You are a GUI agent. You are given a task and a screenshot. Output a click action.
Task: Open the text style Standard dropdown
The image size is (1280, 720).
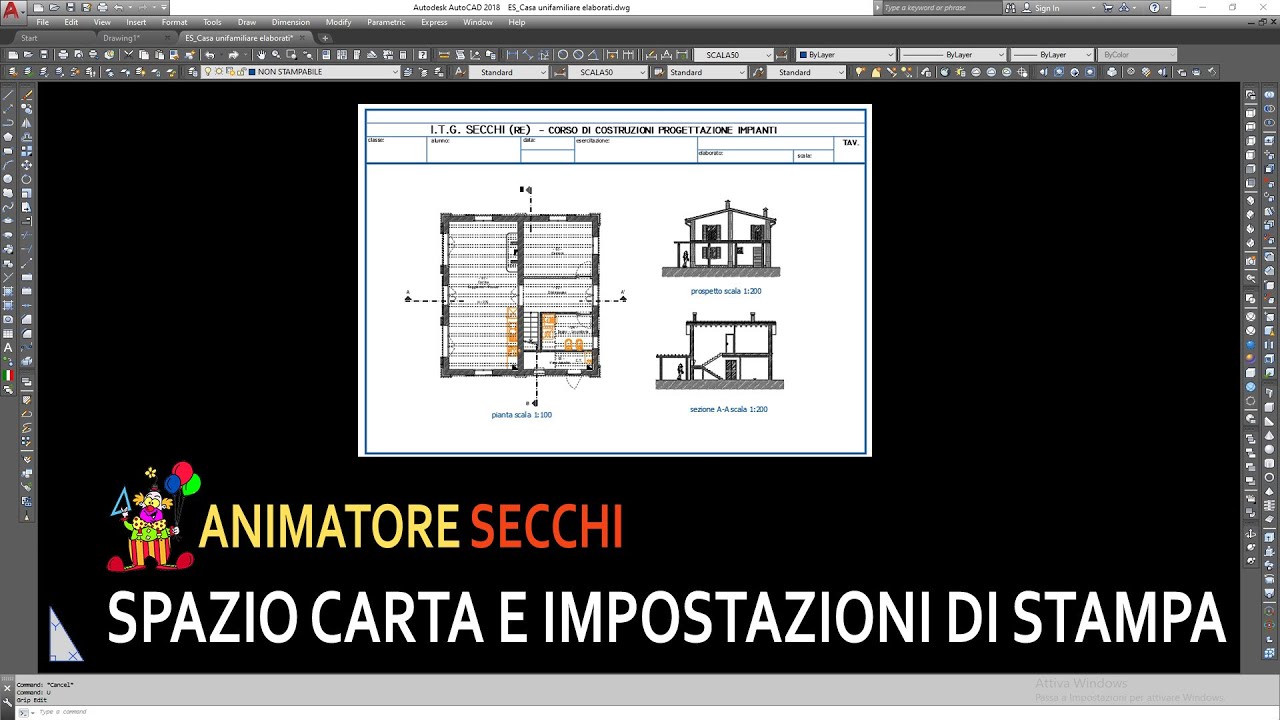[x=510, y=72]
